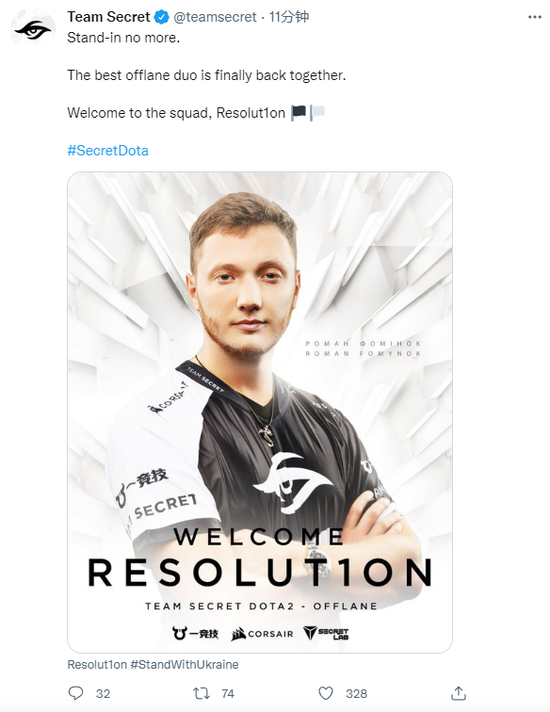Click the Team Secret profile avatar
The width and height of the screenshot is (550, 712).
pyautogui.click(x=33, y=30)
